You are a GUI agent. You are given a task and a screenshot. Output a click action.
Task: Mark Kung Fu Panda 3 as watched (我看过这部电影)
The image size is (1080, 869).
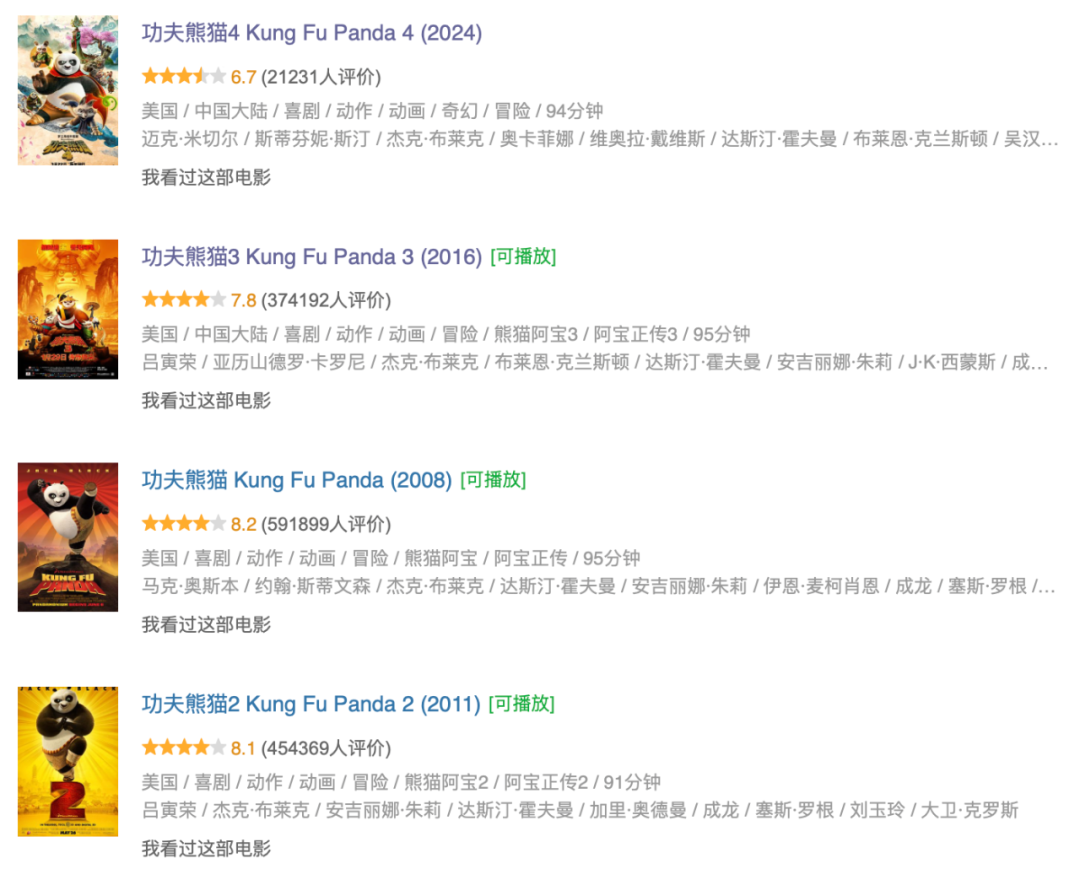pyautogui.click(x=206, y=401)
